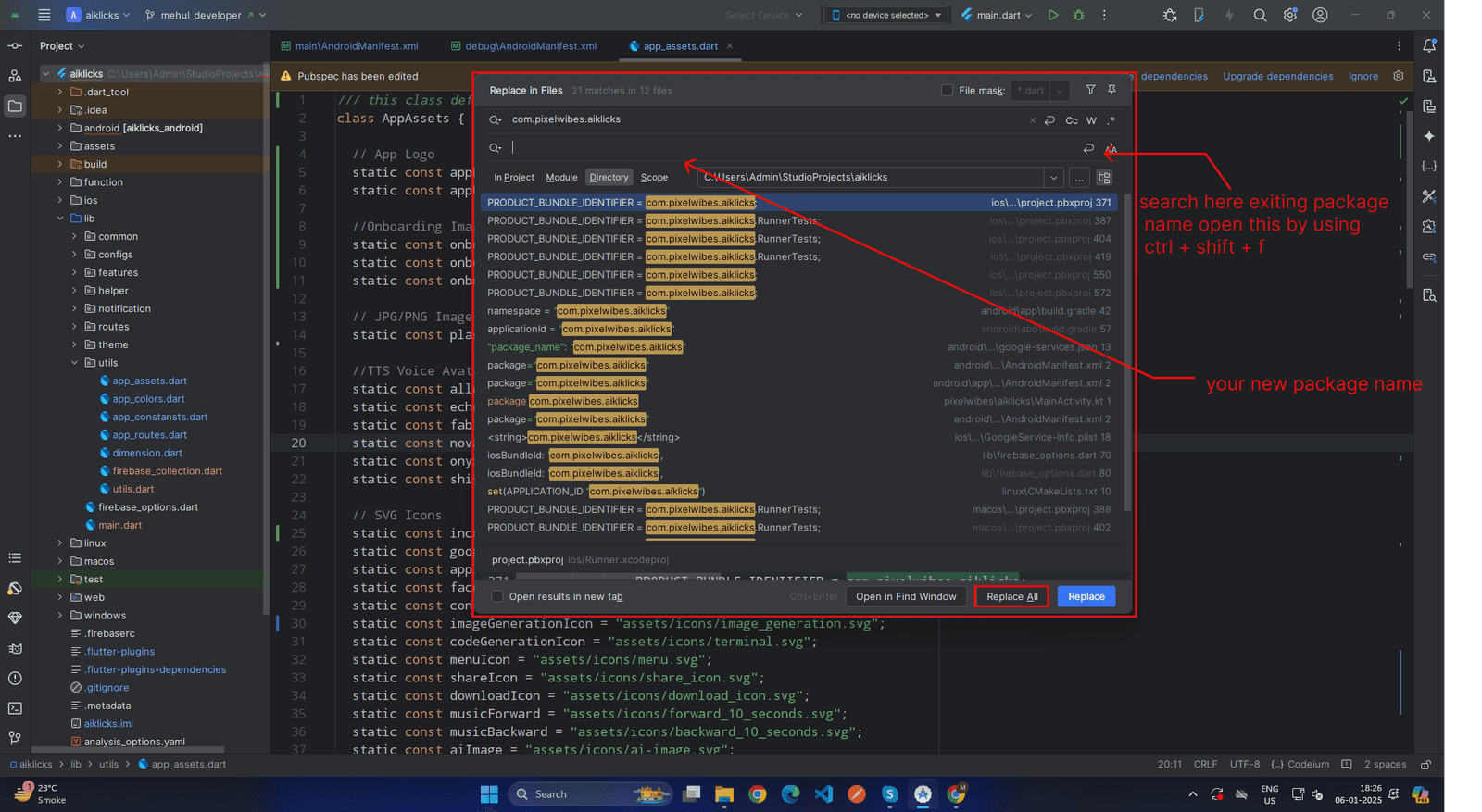1482x812 pixels.
Task: Collapse the utils folder in project tree
Action: click(75, 363)
